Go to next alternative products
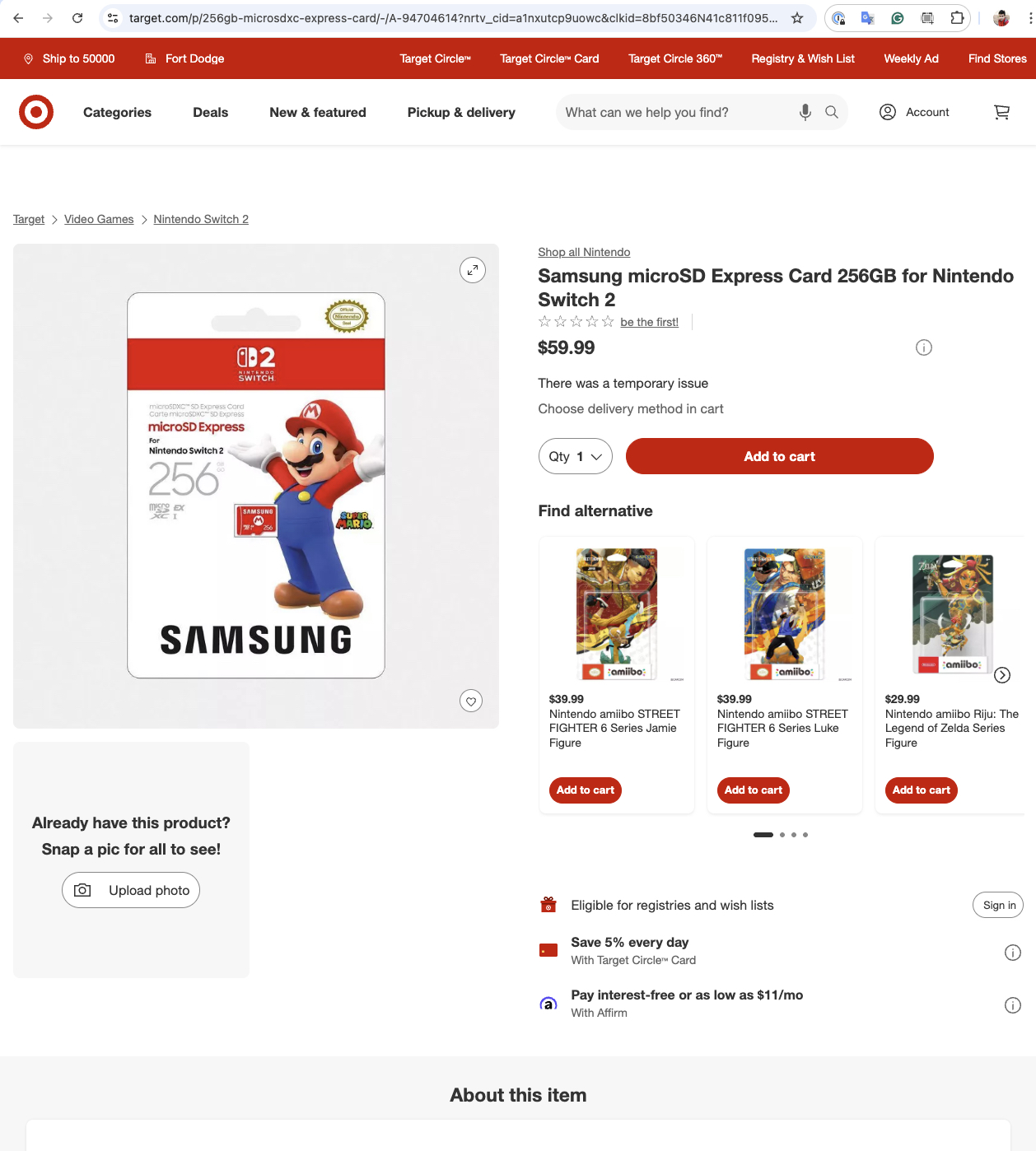 click(x=1002, y=675)
